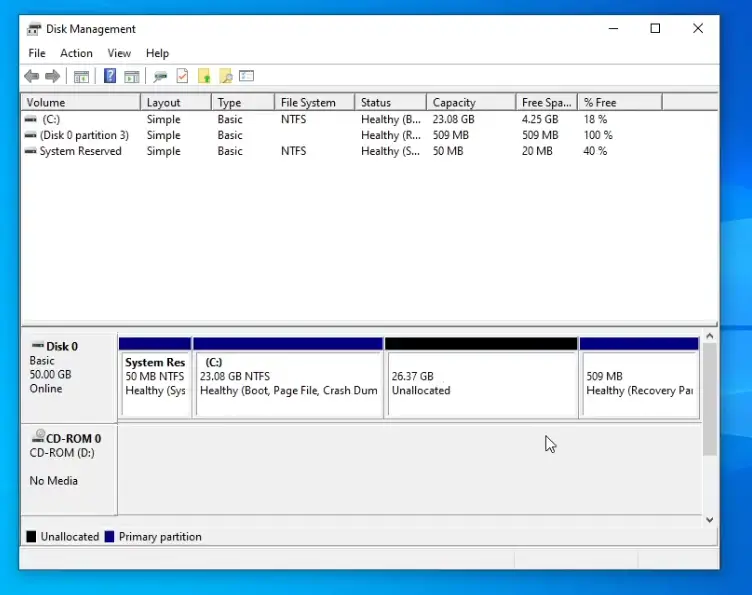Click the 50 MB capacity cell

(448, 151)
